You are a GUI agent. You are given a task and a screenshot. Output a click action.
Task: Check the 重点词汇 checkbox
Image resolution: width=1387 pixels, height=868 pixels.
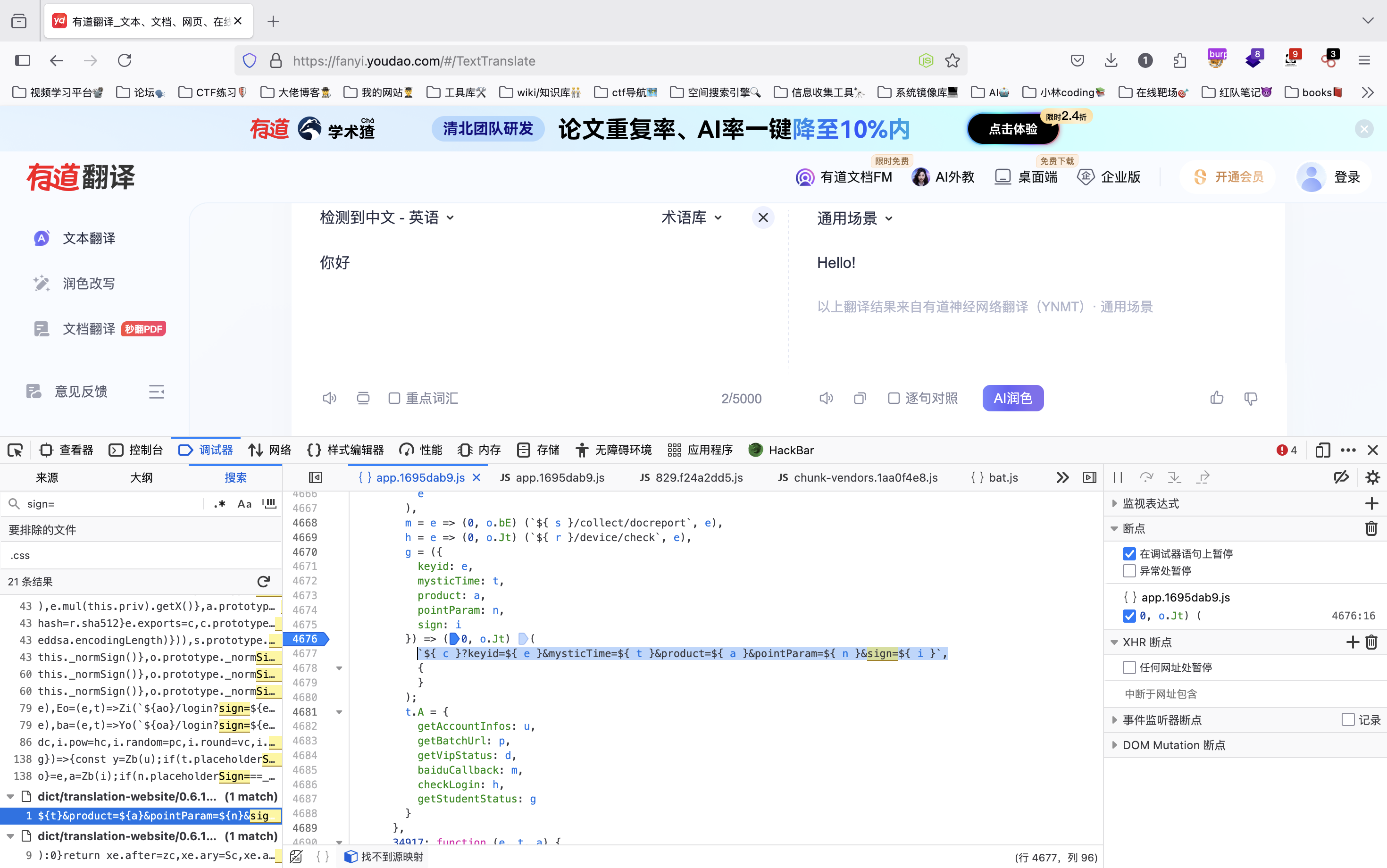click(394, 398)
